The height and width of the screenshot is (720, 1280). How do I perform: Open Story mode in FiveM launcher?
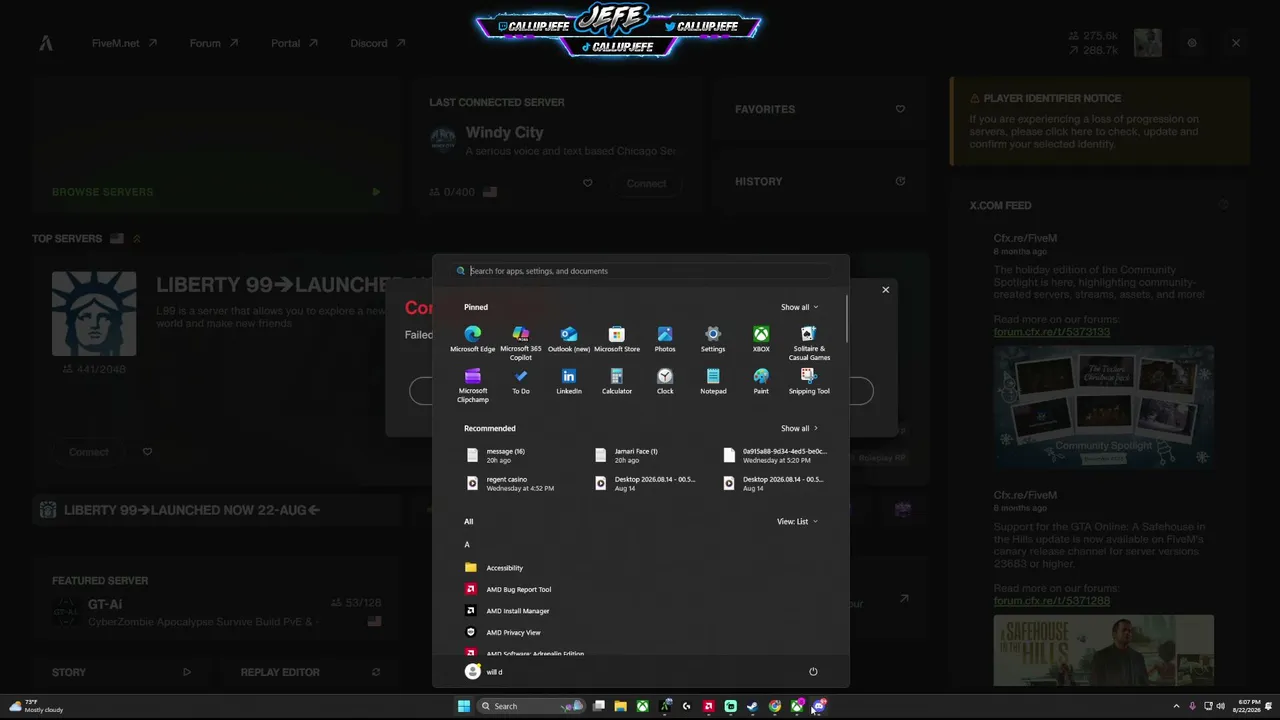[121, 672]
